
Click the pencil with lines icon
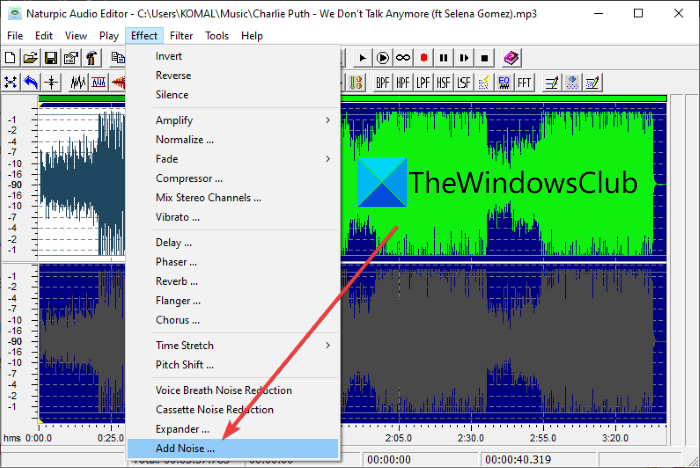(x=552, y=83)
